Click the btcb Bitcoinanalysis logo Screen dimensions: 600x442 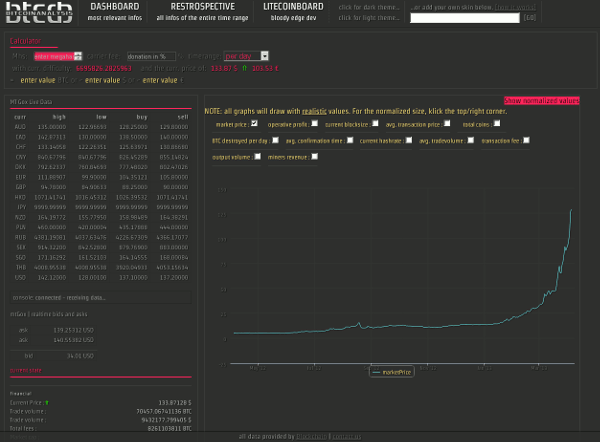(39, 12)
